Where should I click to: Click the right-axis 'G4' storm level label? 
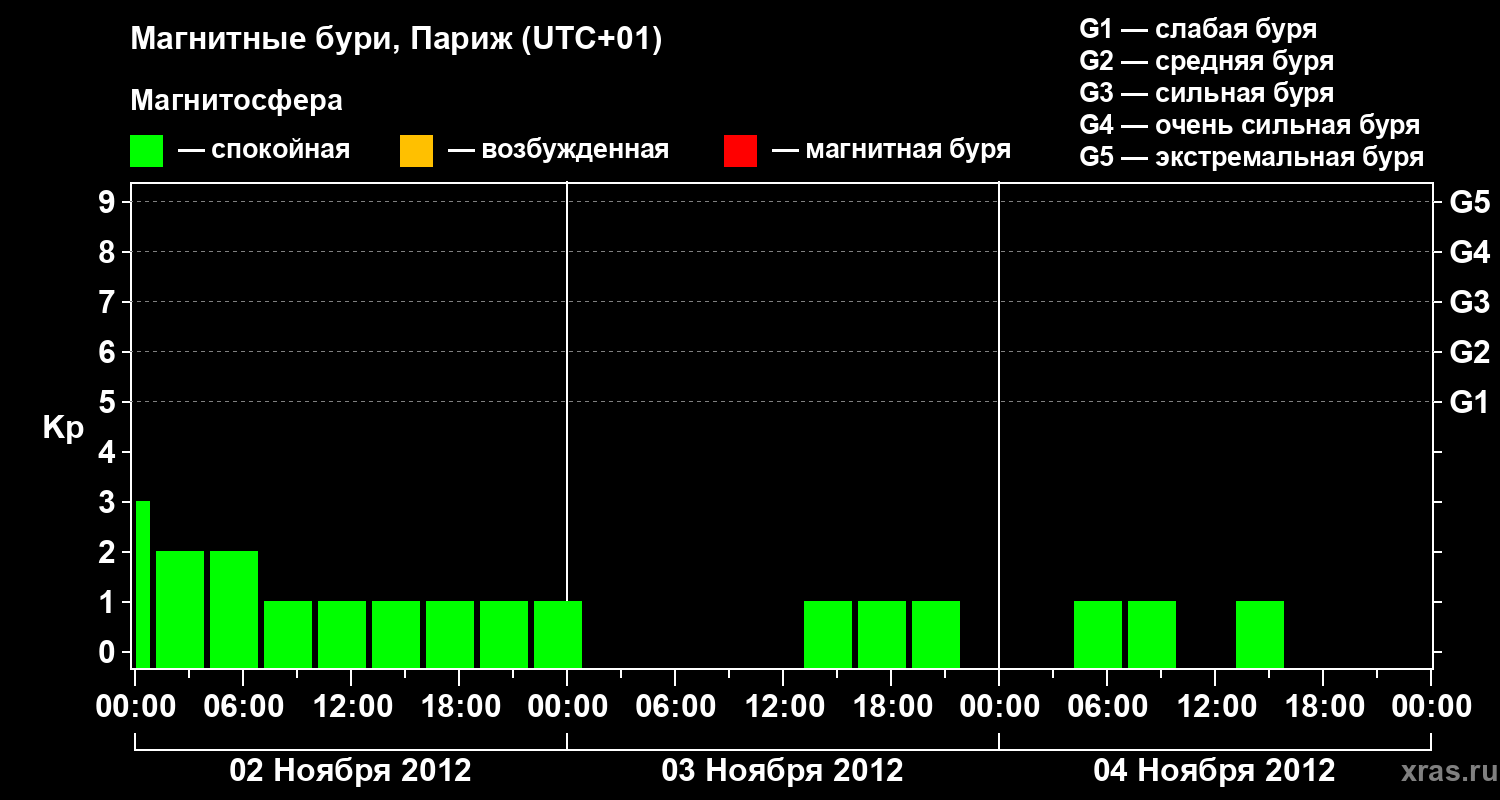[x=1469, y=252]
